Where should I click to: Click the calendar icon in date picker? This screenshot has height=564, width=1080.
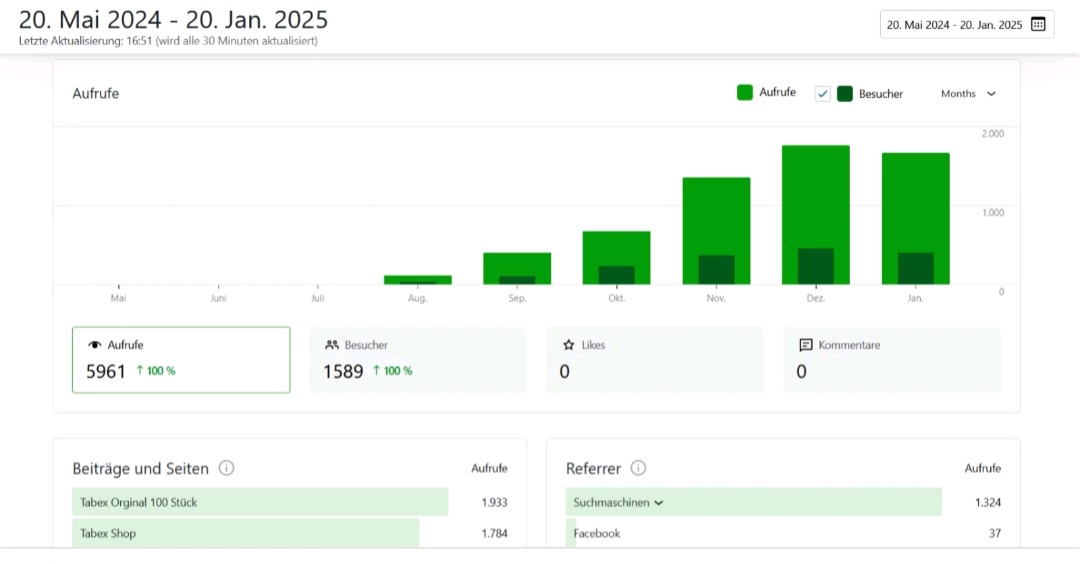(1037, 24)
